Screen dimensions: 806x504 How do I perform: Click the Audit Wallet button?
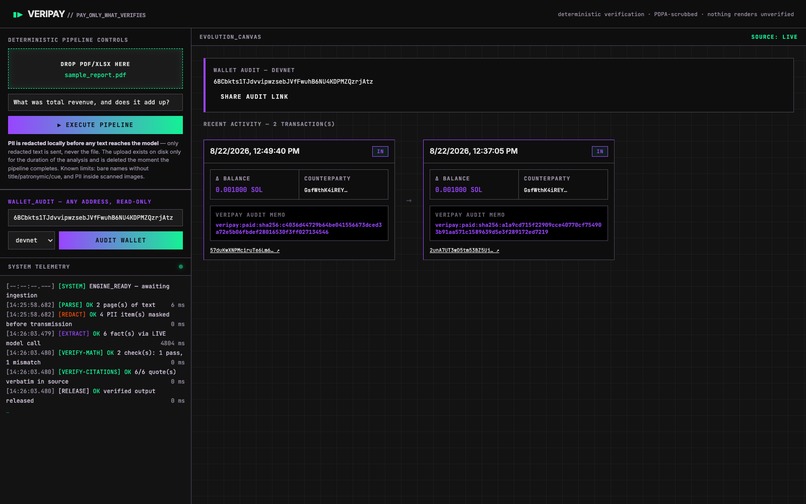click(121, 240)
